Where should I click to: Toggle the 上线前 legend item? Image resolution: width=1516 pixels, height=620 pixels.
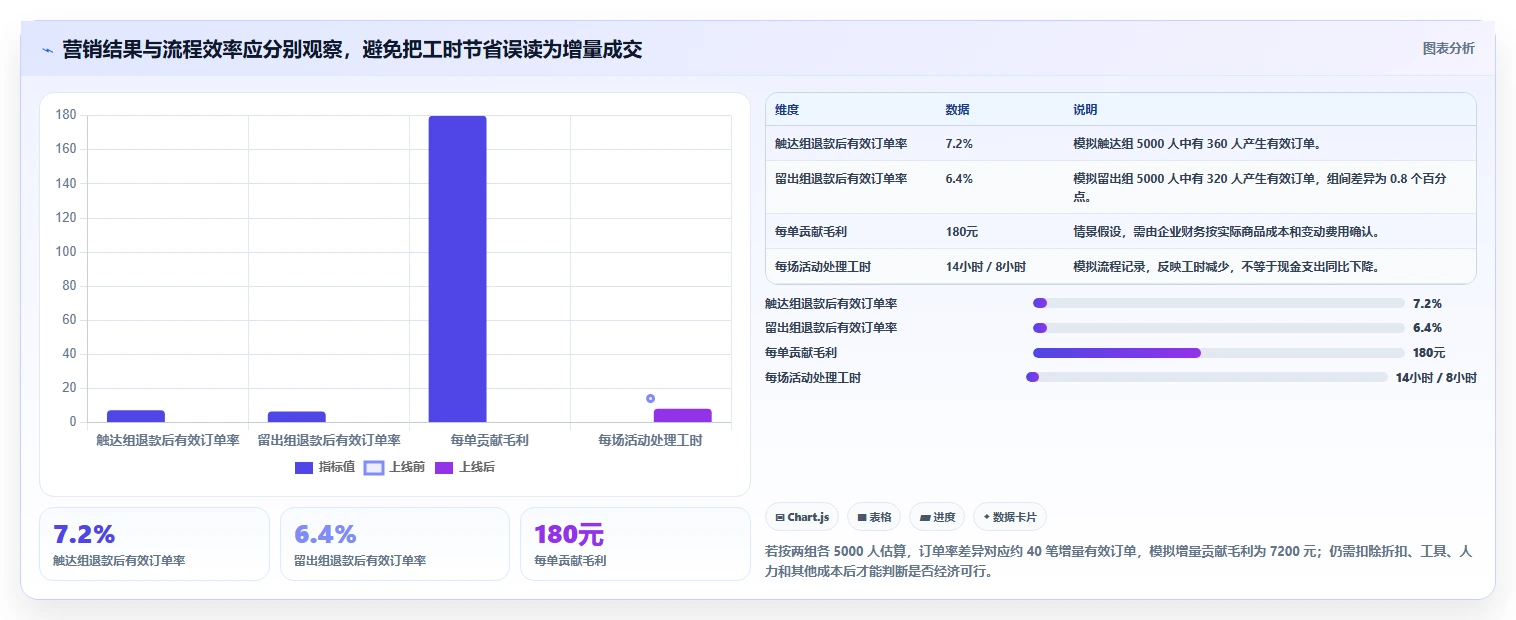[x=394, y=467]
